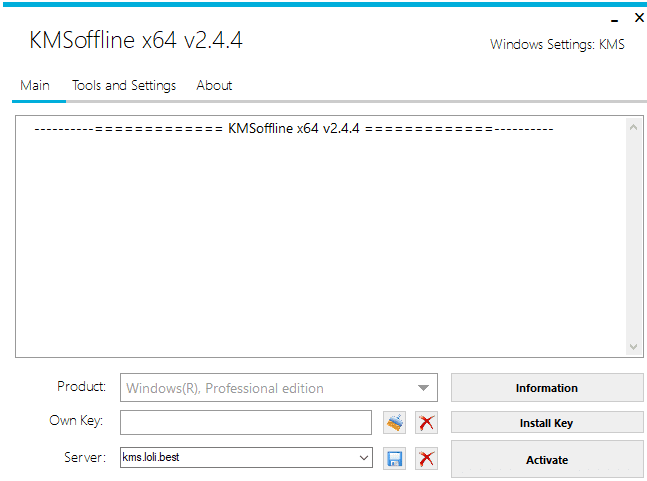The image size is (647, 481).
Task: Expand the Product dropdown list
Action: pyautogui.click(x=423, y=388)
